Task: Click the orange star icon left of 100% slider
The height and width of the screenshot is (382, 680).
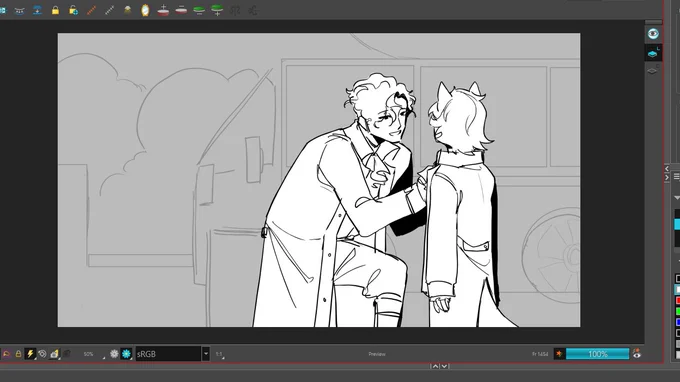Action: coord(559,354)
